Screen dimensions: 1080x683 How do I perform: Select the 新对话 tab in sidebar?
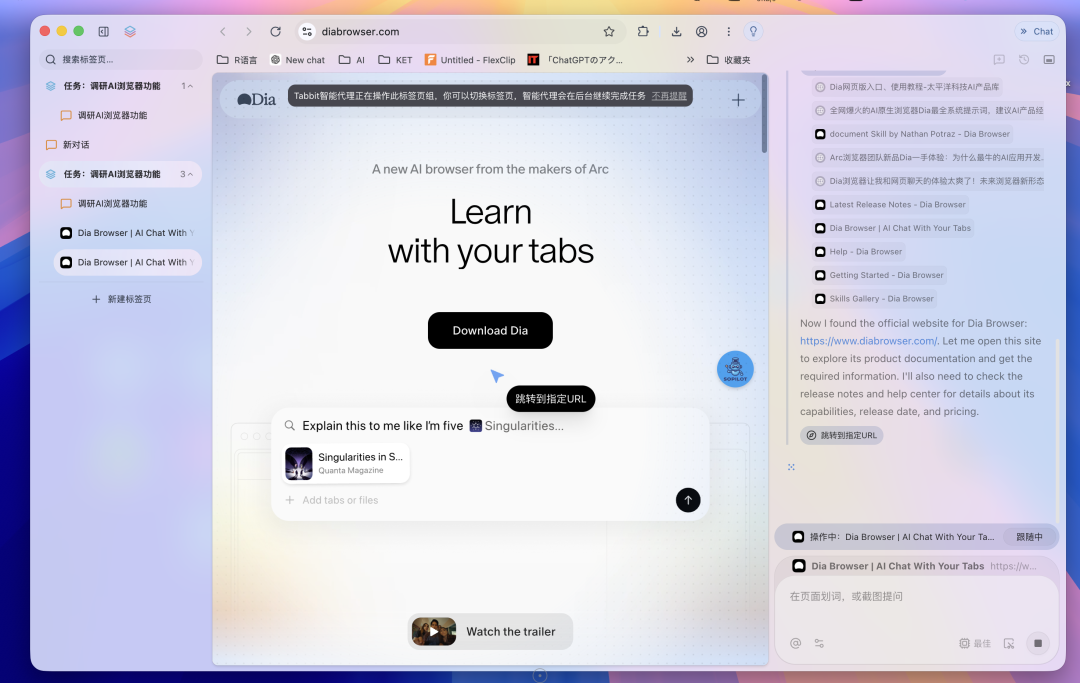[x=120, y=145]
